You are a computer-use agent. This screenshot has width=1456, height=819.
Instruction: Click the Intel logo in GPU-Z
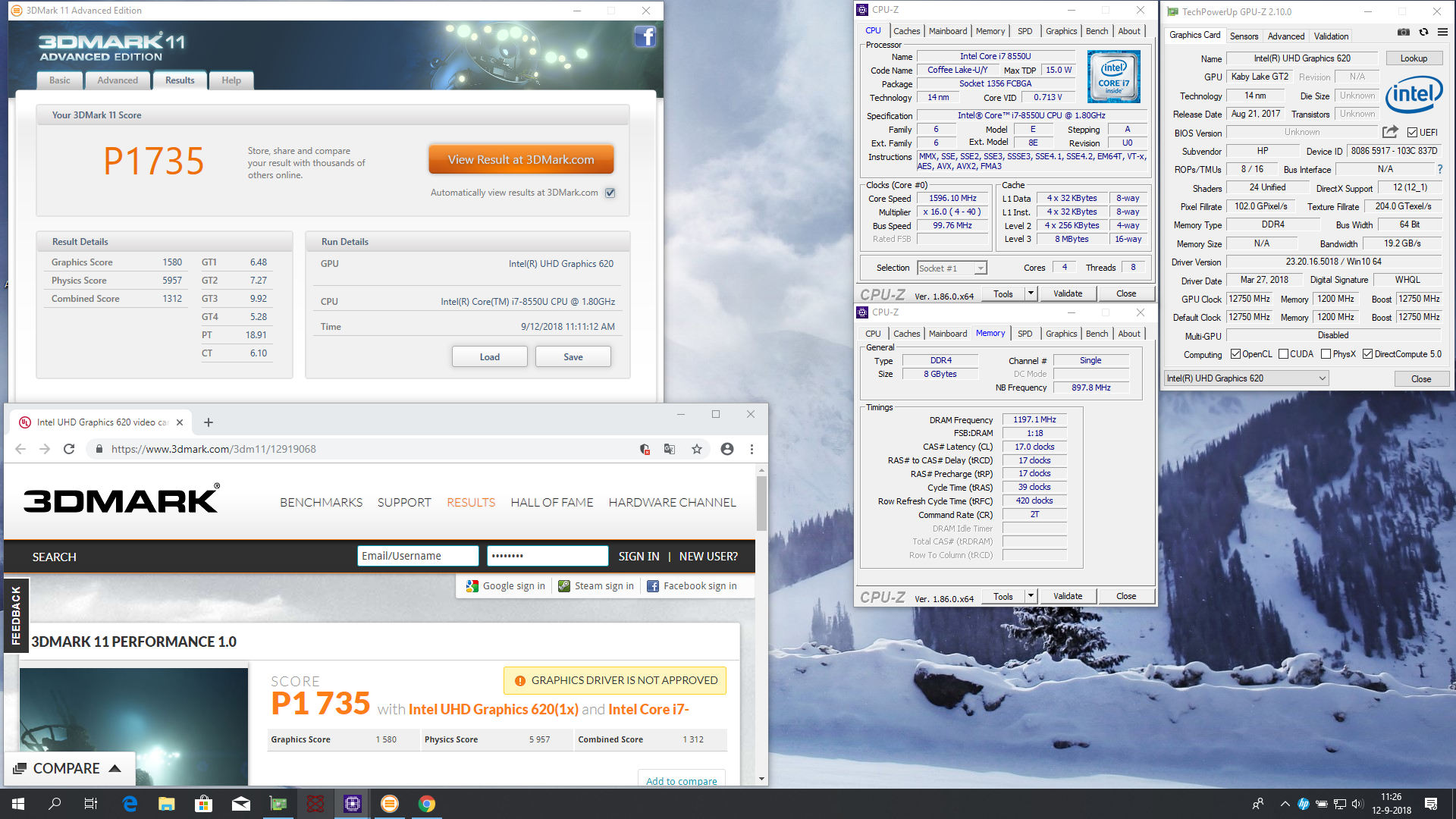pyautogui.click(x=1414, y=96)
